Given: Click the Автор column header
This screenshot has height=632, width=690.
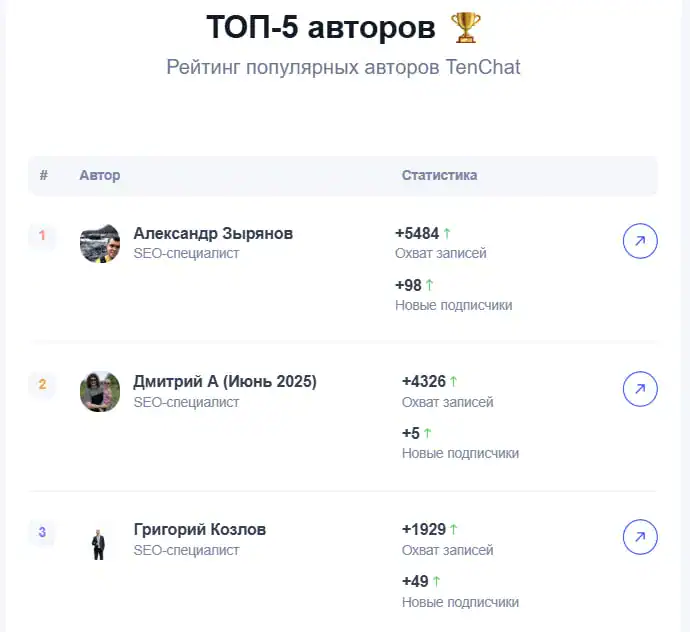Looking at the screenshot, I should [x=100, y=175].
